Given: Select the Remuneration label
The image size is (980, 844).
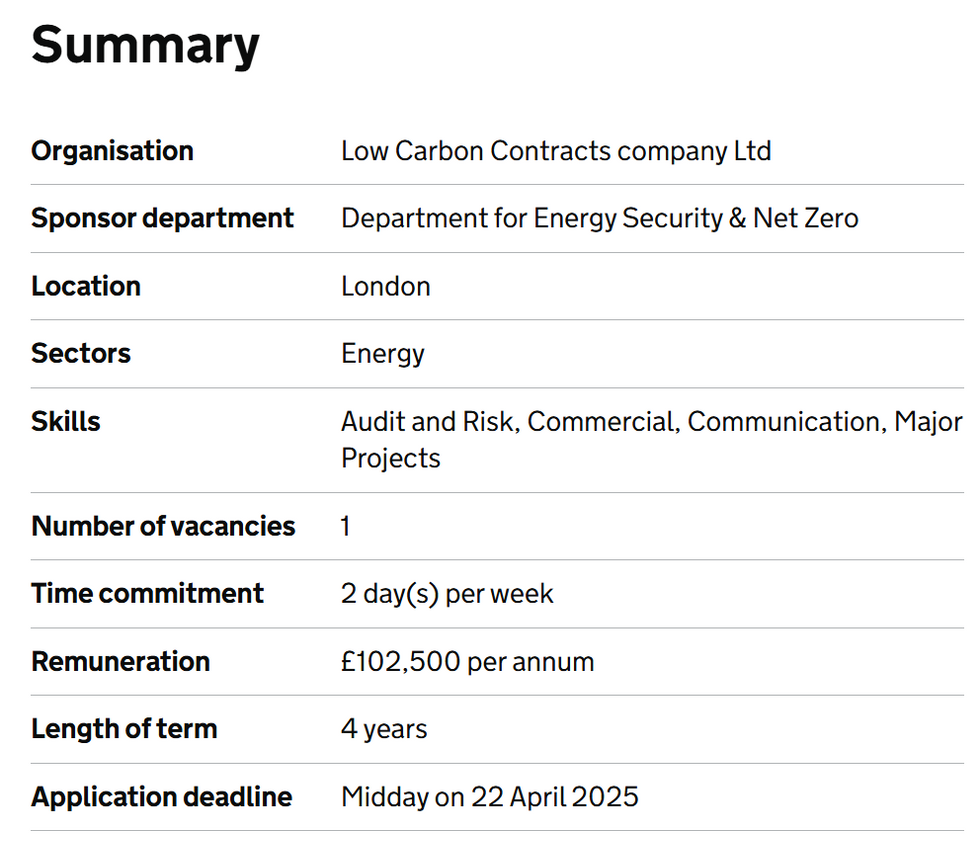Looking at the screenshot, I should [x=121, y=661].
